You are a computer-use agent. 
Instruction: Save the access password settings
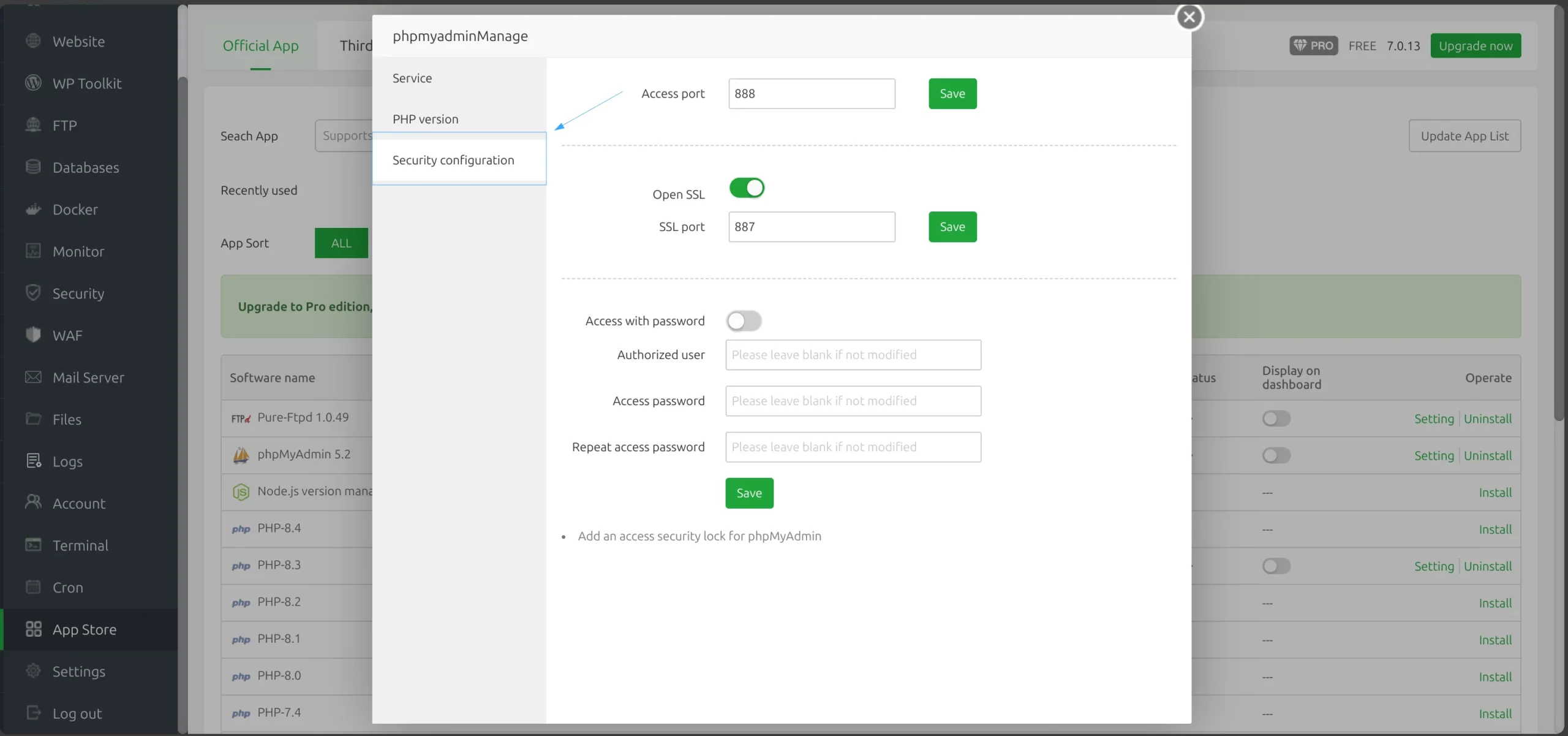point(749,493)
